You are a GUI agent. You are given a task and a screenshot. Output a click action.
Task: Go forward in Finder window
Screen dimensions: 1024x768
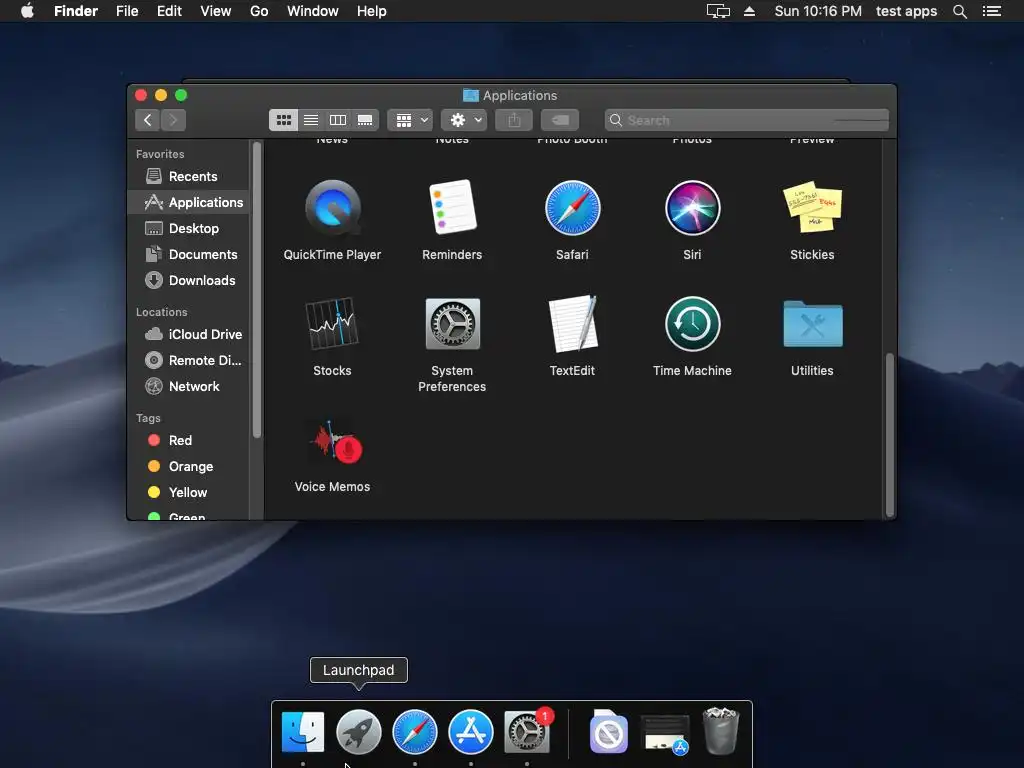click(x=173, y=120)
